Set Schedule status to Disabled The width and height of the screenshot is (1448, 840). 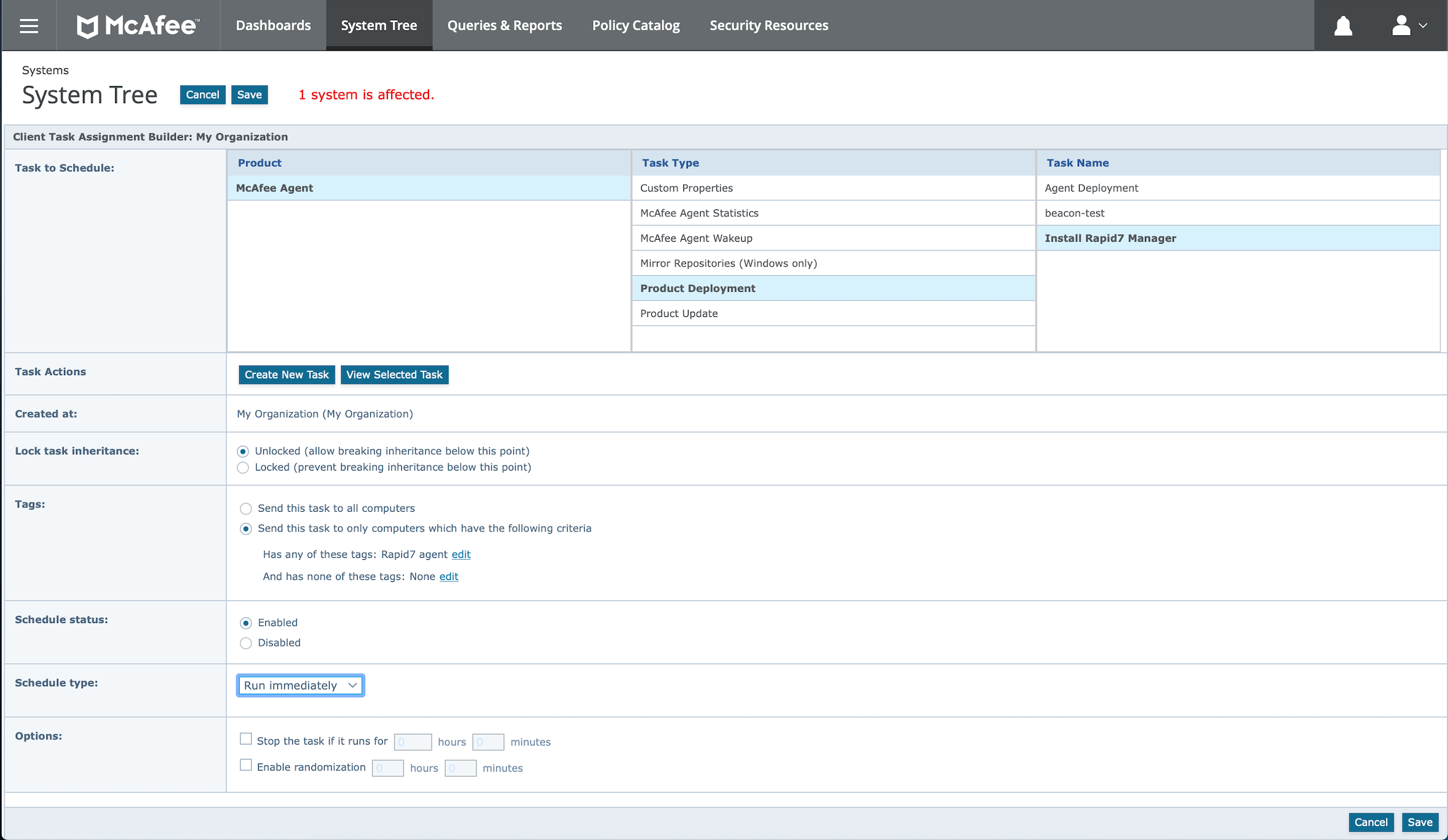(246, 643)
